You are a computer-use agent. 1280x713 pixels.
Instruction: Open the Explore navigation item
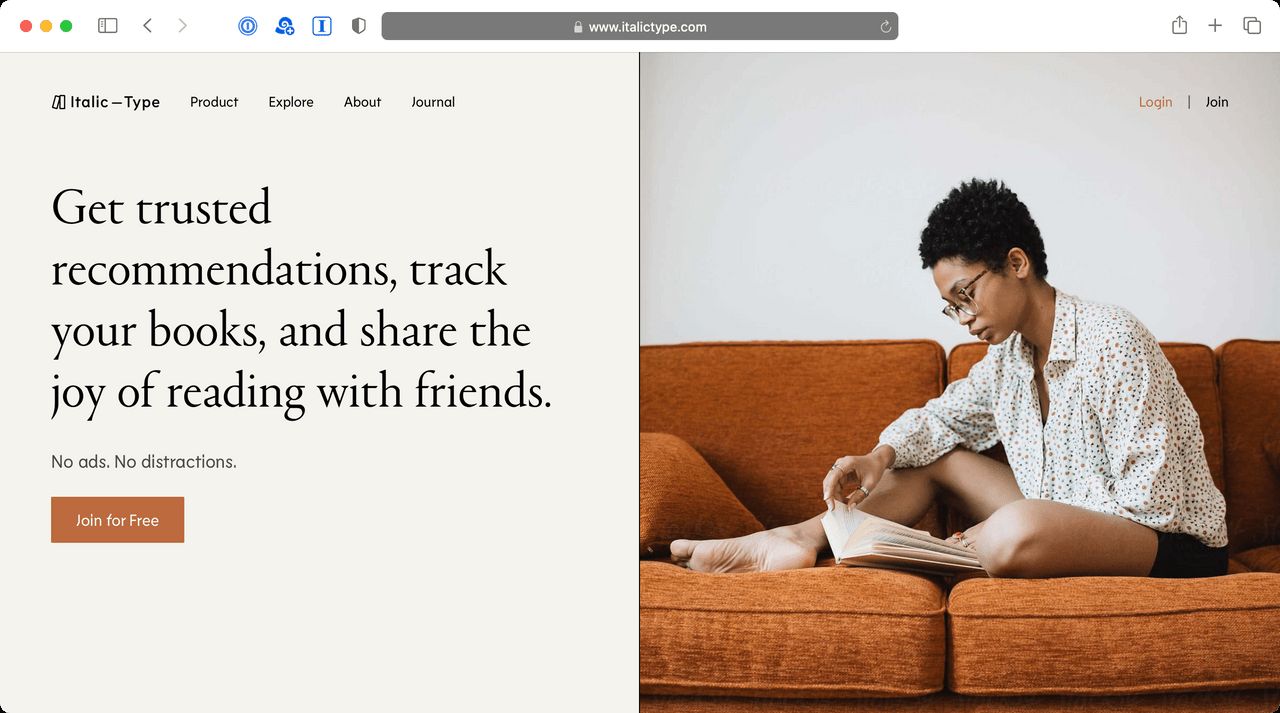(x=291, y=102)
